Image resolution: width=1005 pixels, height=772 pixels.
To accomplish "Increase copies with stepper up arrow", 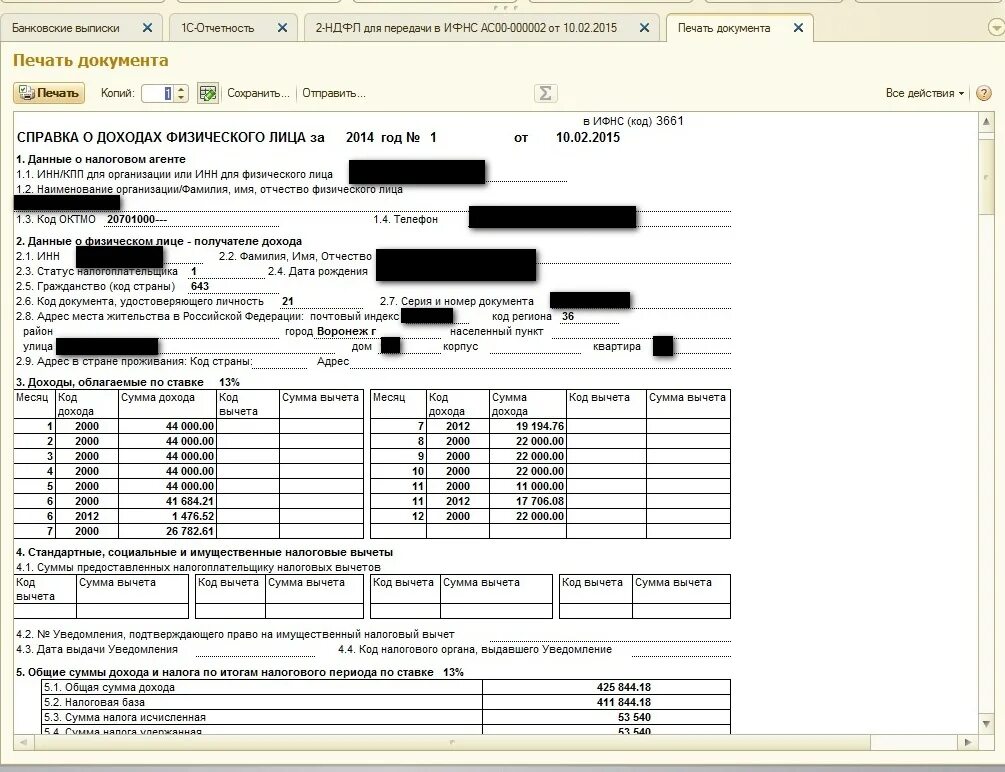I will click(181, 89).
